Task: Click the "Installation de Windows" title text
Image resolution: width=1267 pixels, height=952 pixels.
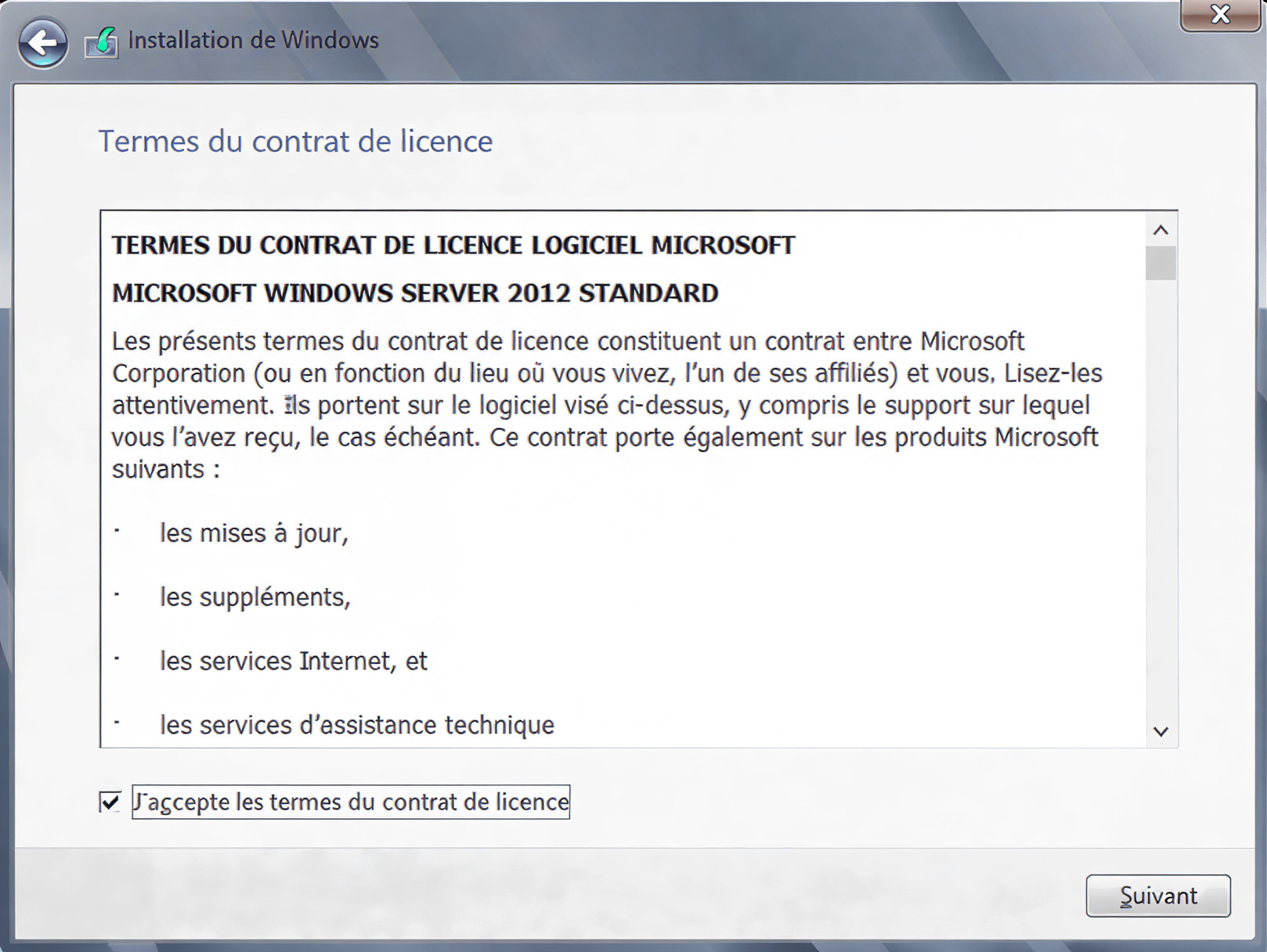Action: point(253,40)
